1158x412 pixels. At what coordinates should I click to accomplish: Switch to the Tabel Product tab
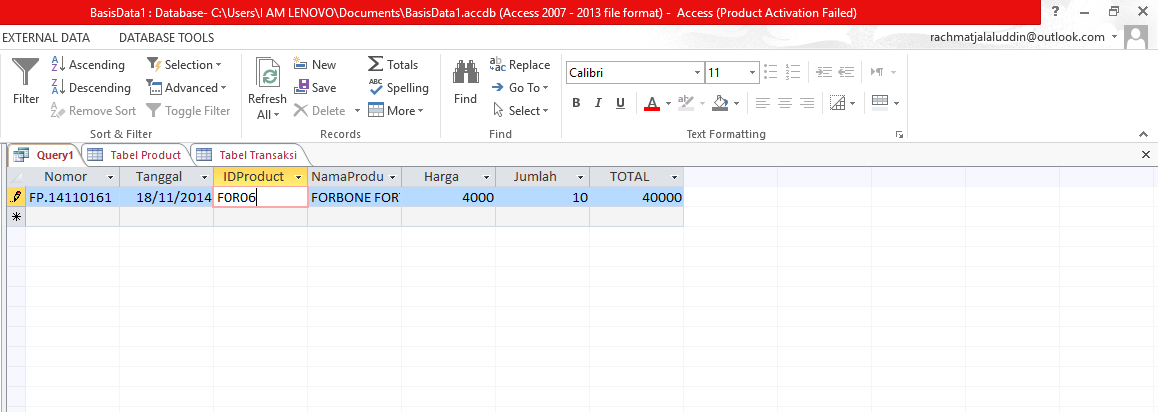[x=135, y=155]
